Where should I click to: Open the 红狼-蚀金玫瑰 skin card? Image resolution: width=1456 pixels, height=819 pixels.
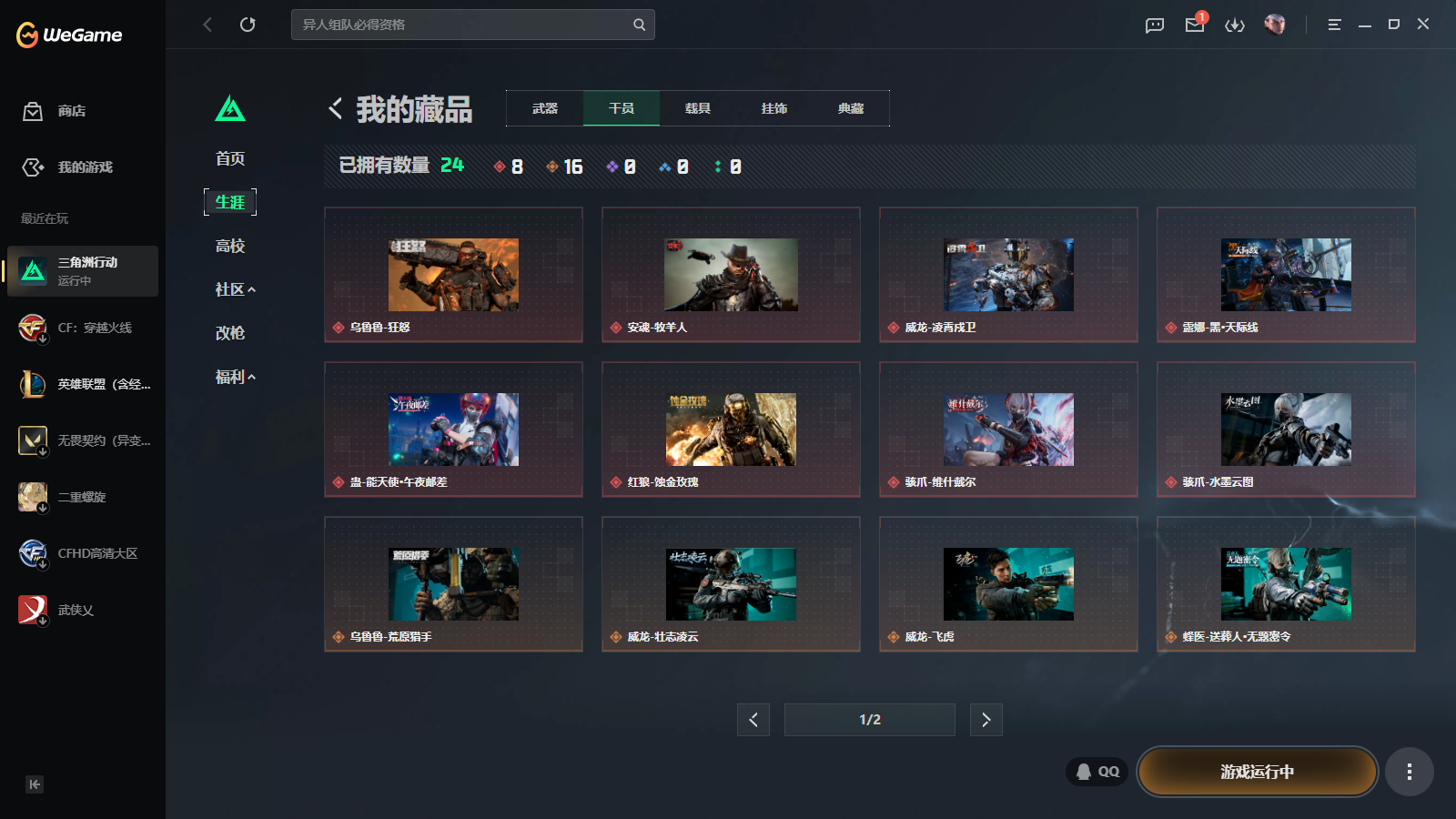731,430
